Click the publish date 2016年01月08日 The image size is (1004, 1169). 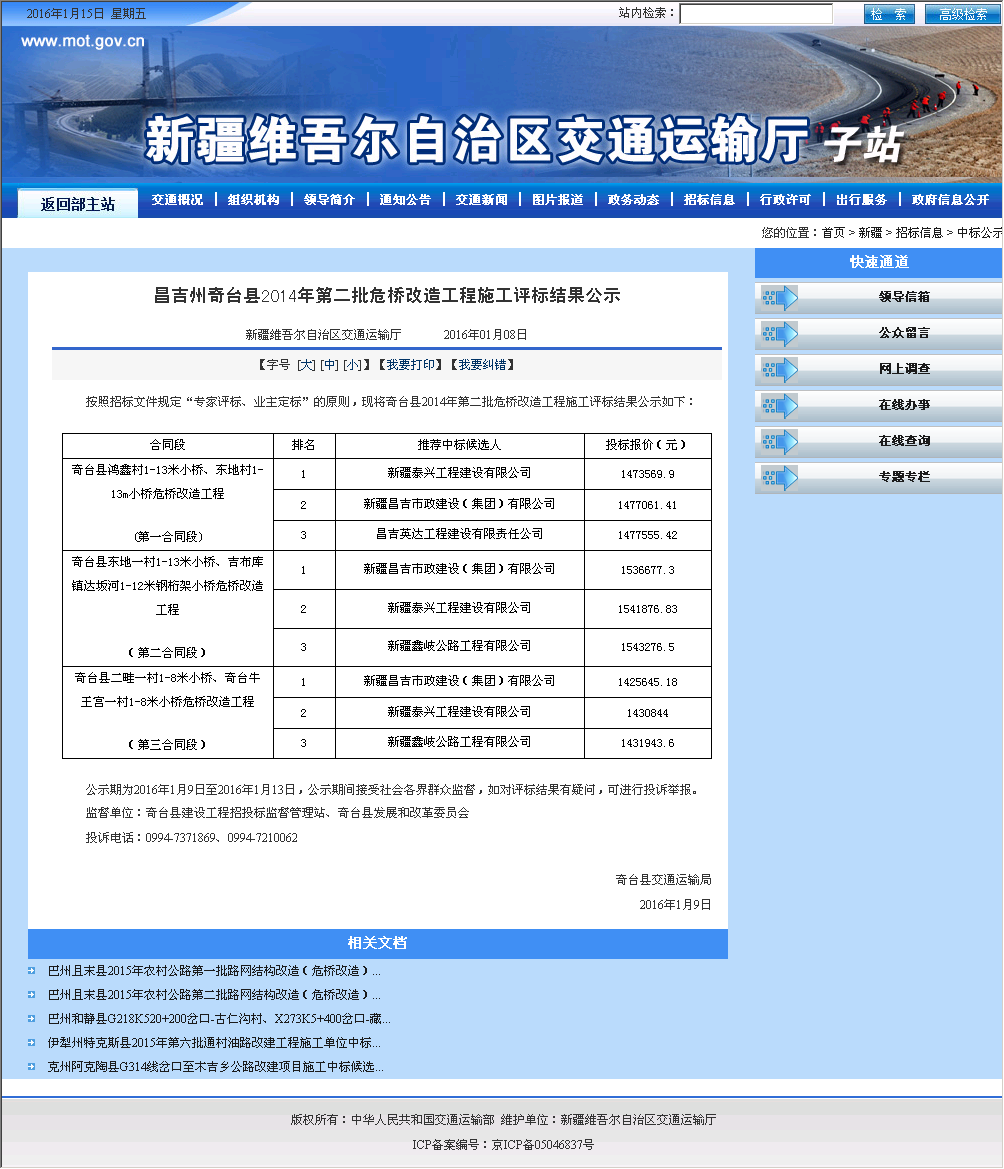tap(485, 335)
